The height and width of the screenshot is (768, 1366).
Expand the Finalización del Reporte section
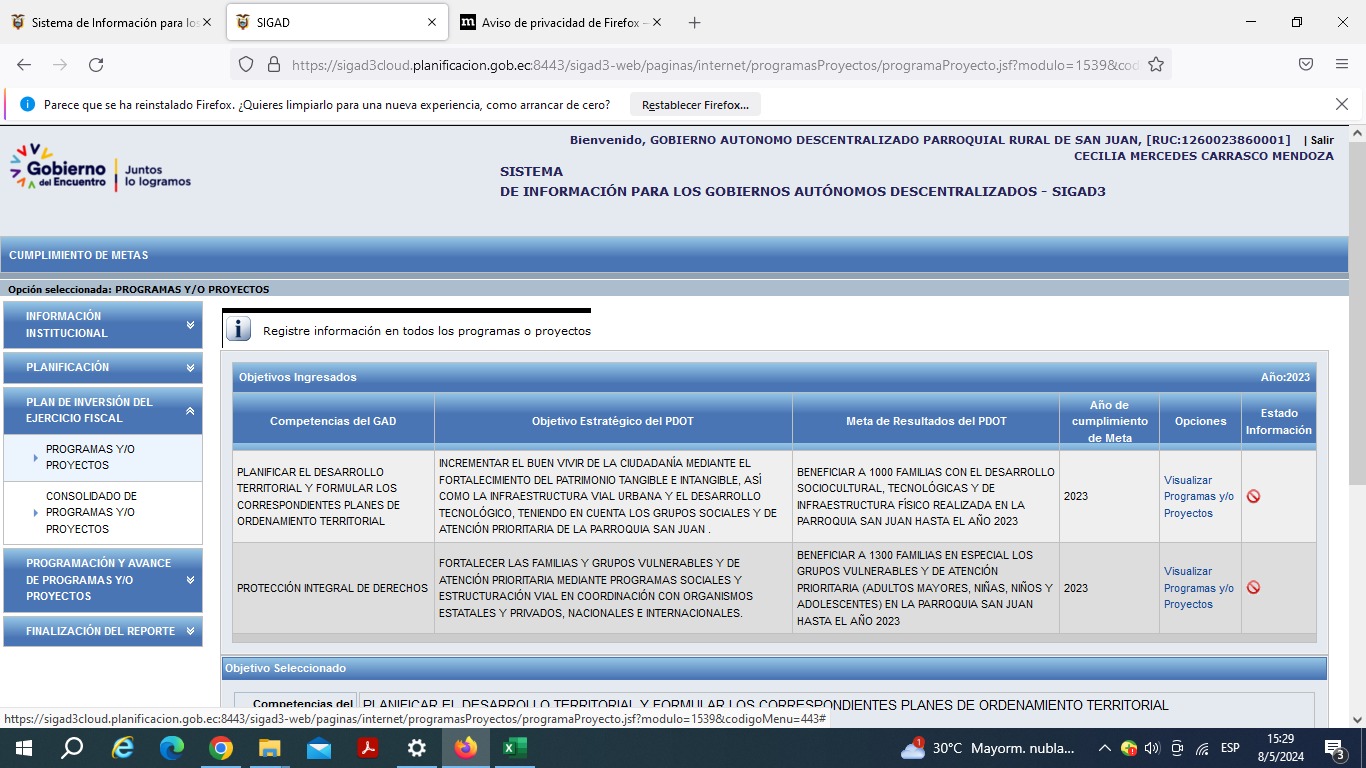pos(103,631)
